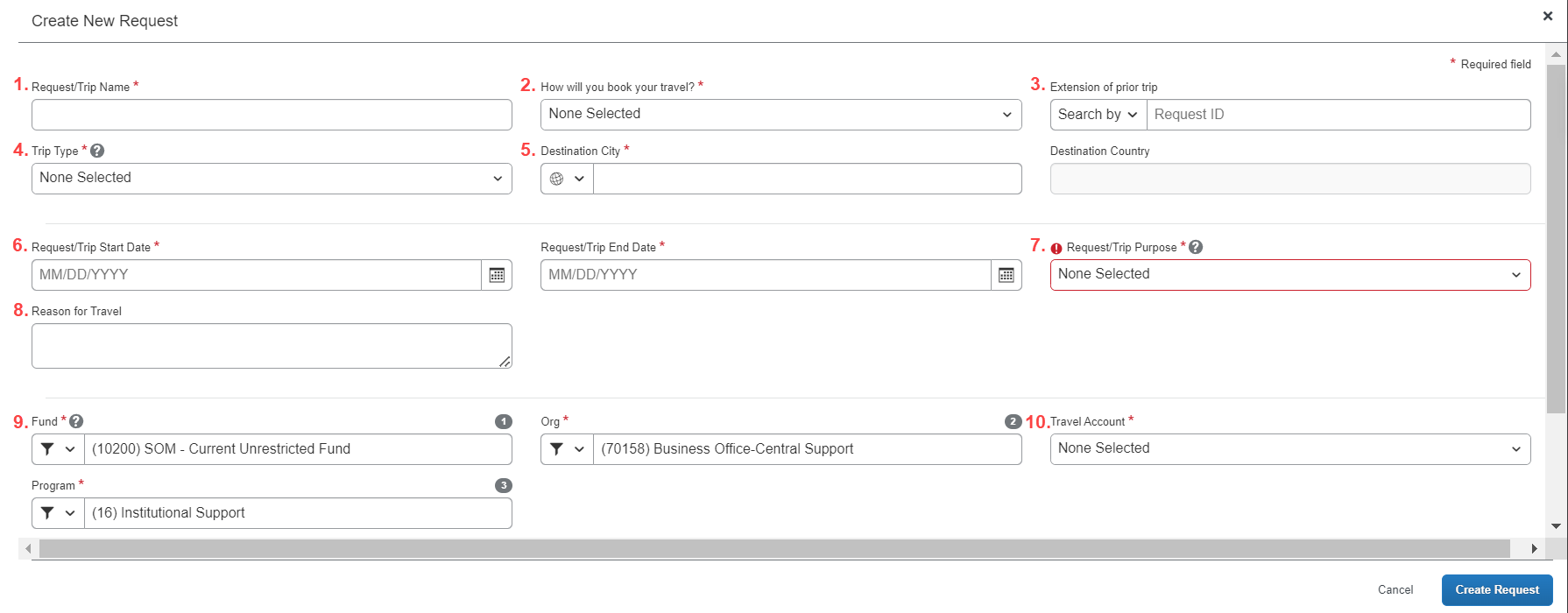
Task: Click the Fund filter icon
Action: click(x=48, y=449)
